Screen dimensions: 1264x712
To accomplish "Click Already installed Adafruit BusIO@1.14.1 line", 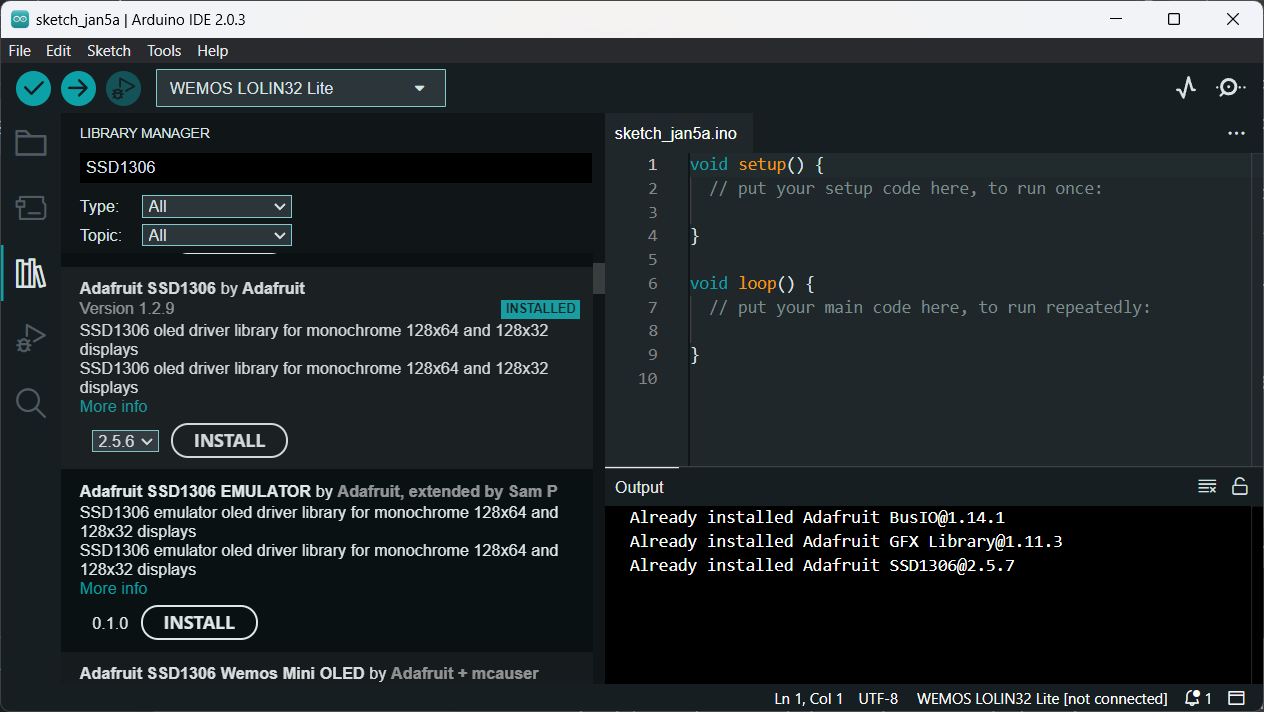I will (817, 518).
